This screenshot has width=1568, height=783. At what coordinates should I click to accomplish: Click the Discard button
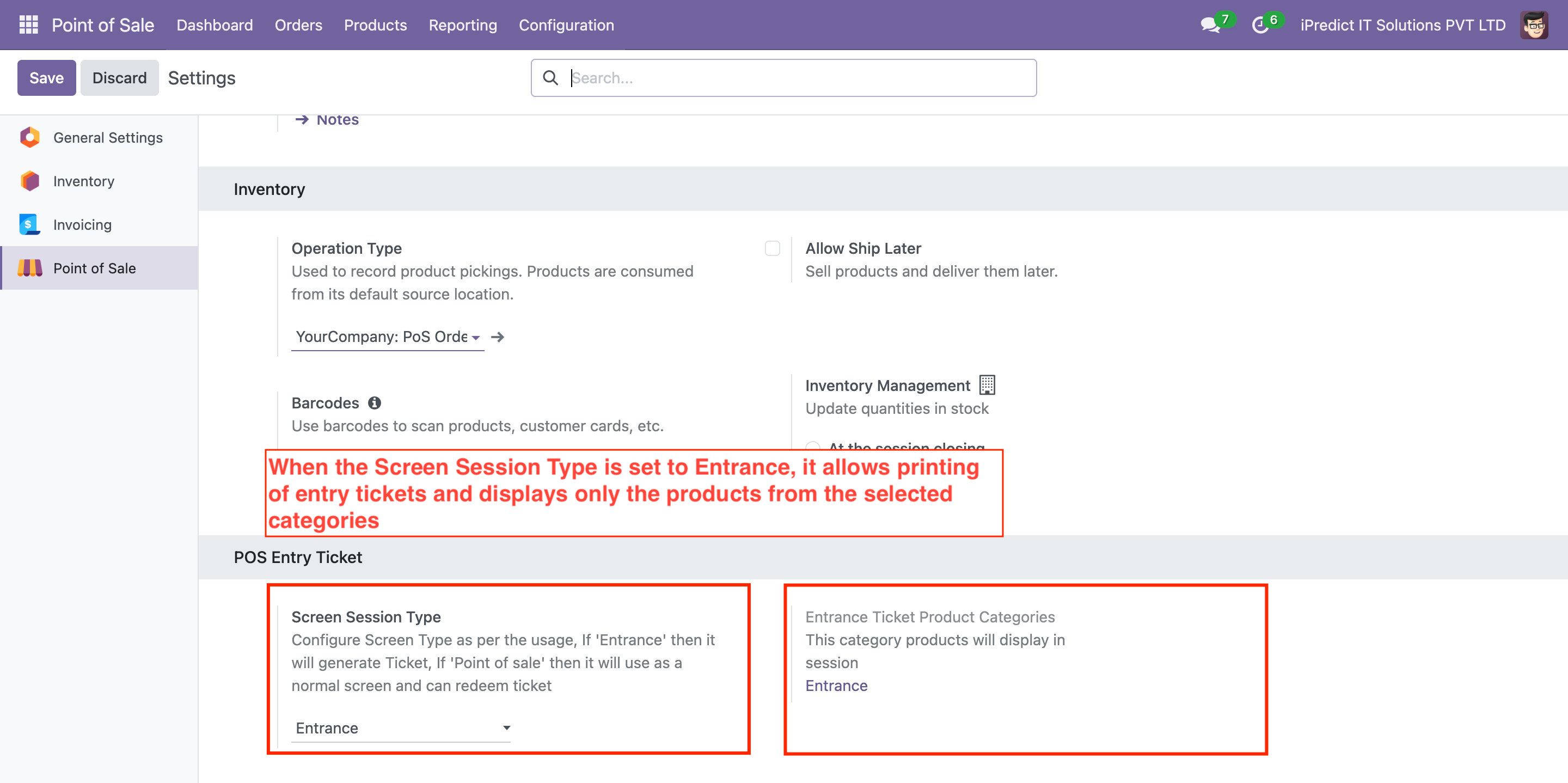(x=119, y=78)
